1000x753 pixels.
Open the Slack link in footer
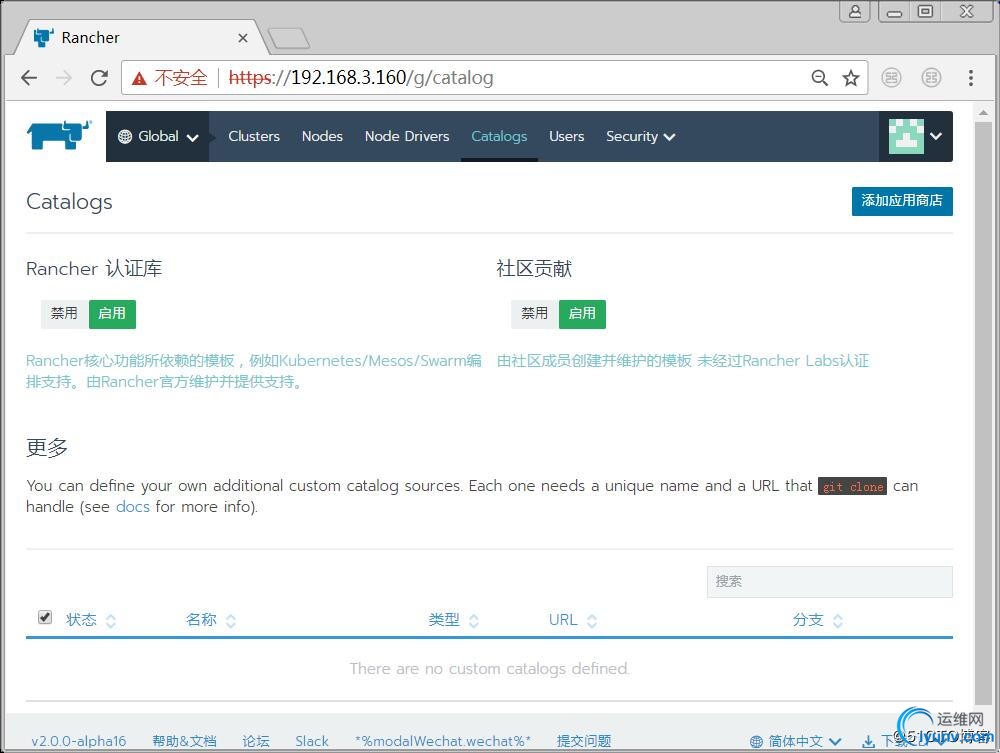[x=312, y=741]
